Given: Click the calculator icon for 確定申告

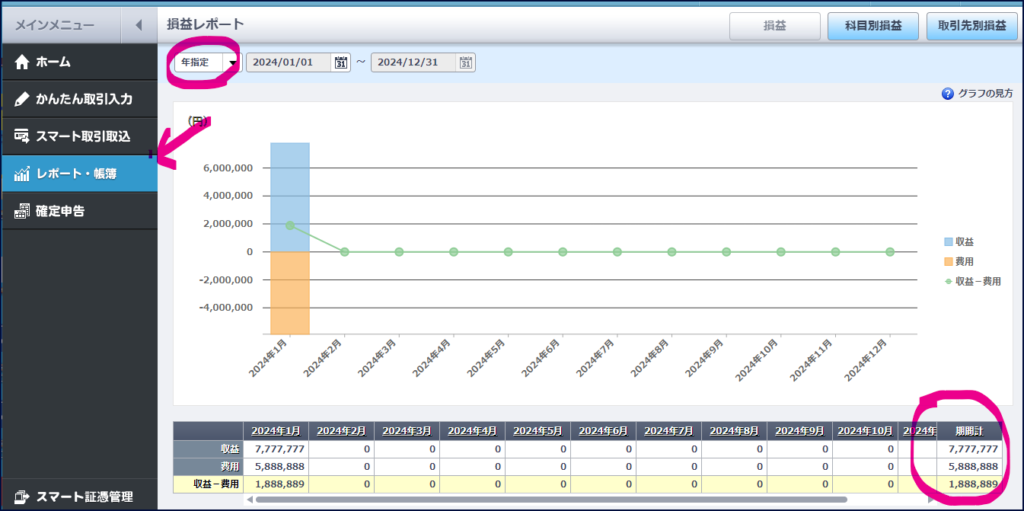Looking at the screenshot, I should click(x=22, y=211).
